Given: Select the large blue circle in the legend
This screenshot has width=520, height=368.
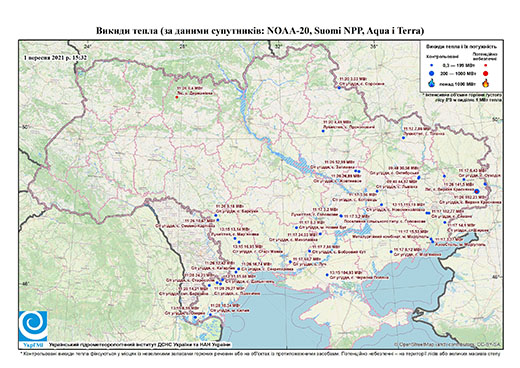Looking at the screenshot, I should [x=432, y=73].
